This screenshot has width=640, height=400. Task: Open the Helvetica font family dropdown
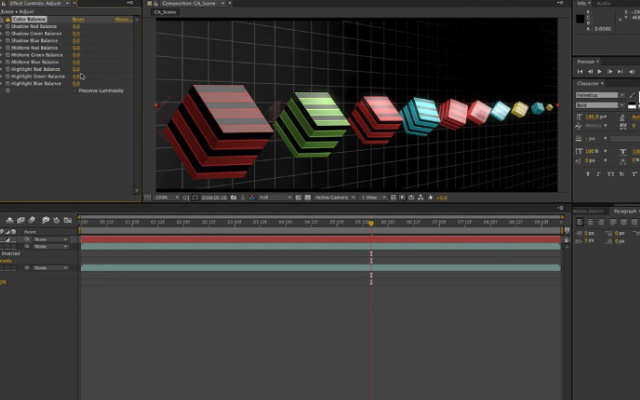tap(600, 95)
